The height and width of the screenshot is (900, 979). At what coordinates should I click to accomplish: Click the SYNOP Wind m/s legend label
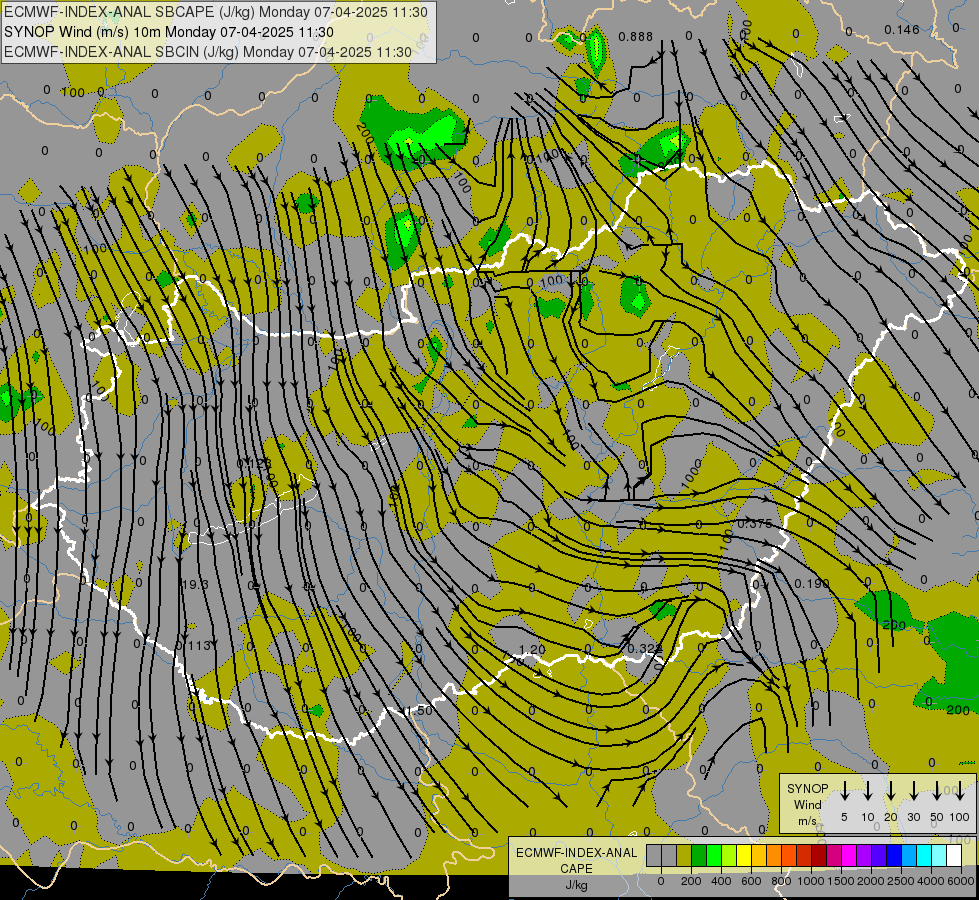pyautogui.click(x=807, y=804)
